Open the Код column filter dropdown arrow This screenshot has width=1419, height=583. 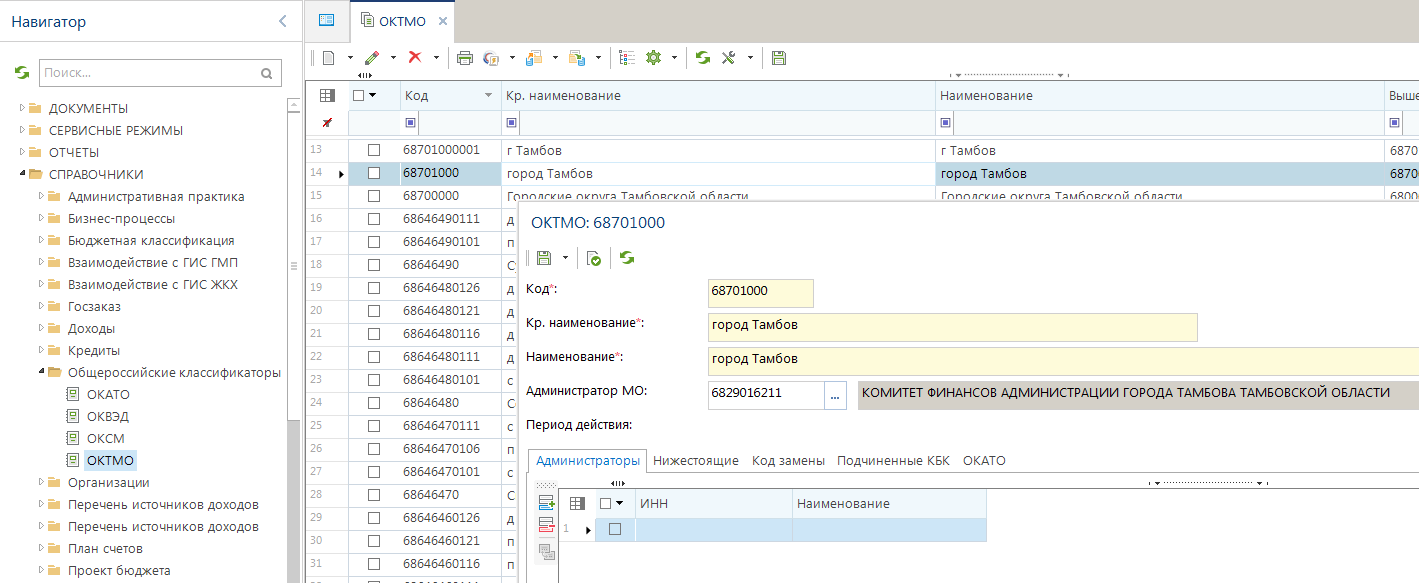pyautogui.click(x=488, y=95)
